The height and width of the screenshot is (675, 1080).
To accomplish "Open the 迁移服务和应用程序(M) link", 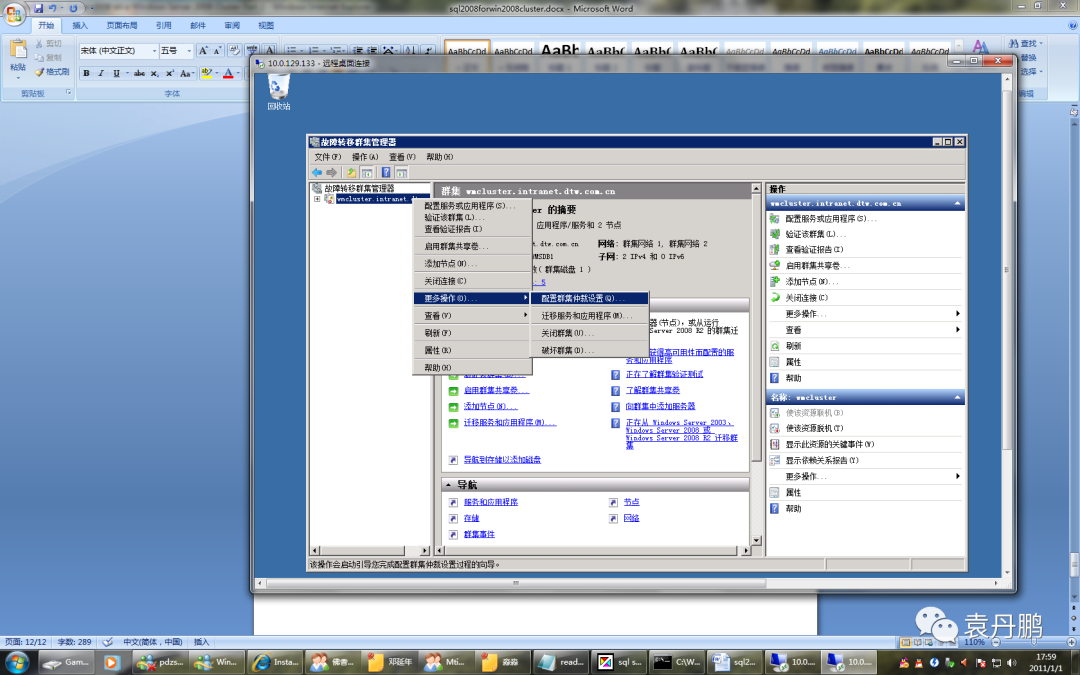I will pos(508,422).
